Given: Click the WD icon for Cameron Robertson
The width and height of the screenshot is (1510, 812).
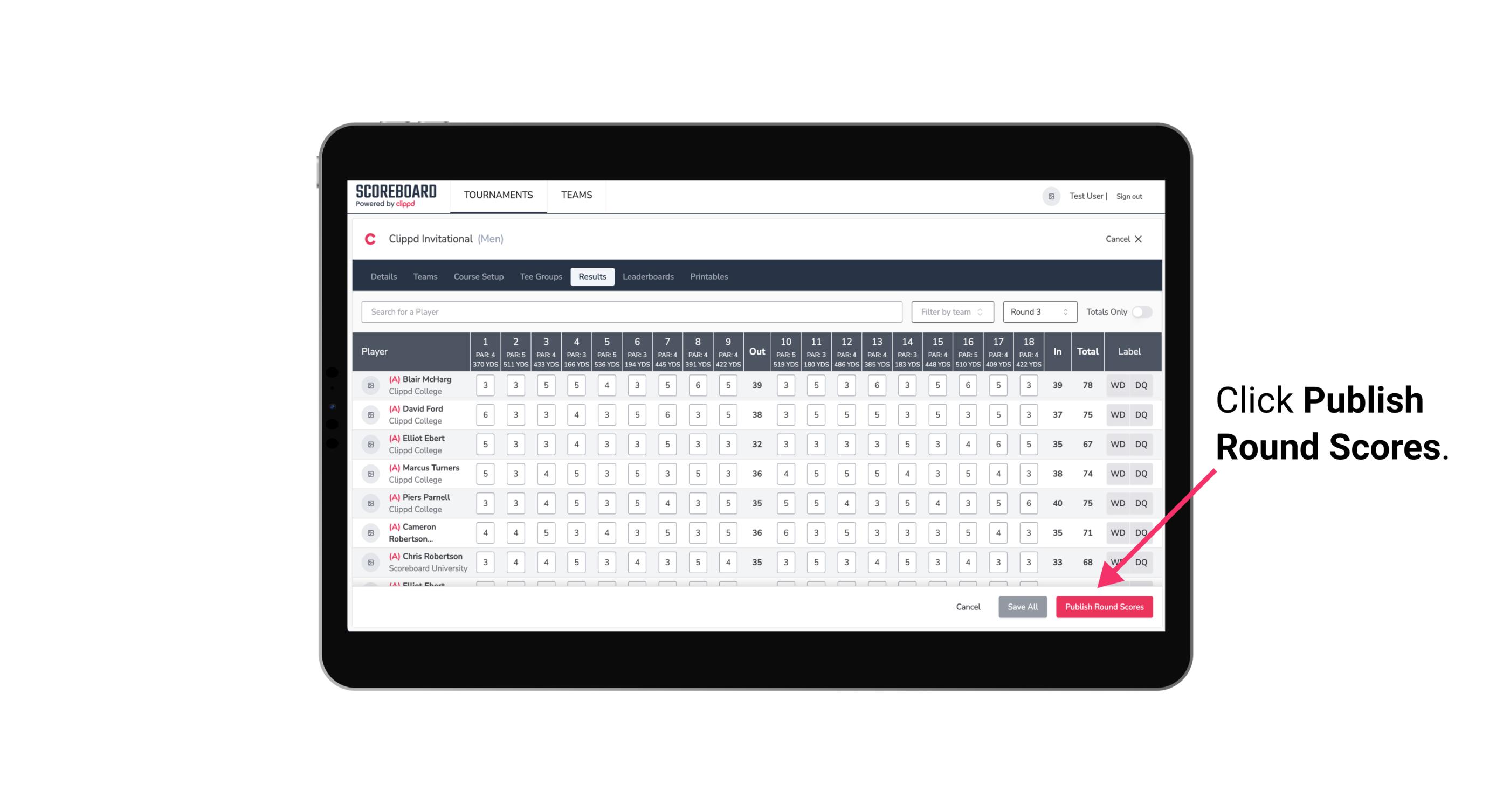Looking at the screenshot, I should [1117, 532].
